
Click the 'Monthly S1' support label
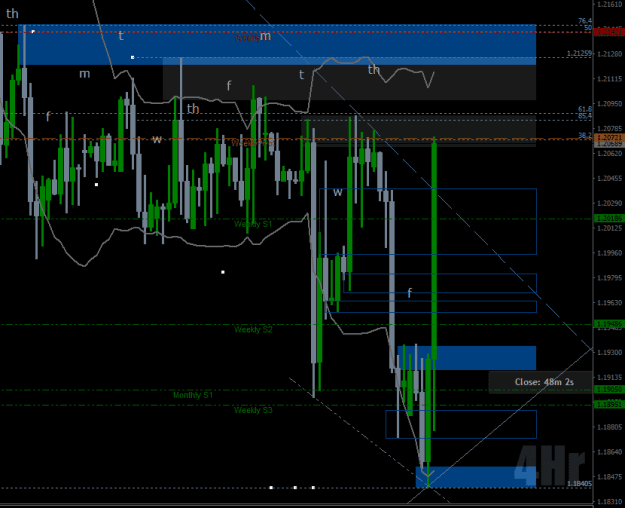193,395
